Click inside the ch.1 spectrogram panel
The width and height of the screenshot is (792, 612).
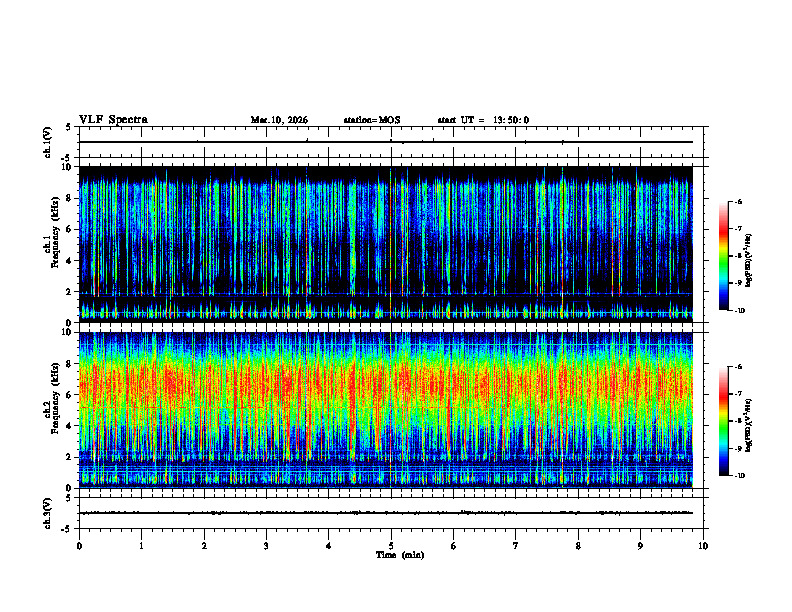click(x=386, y=244)
